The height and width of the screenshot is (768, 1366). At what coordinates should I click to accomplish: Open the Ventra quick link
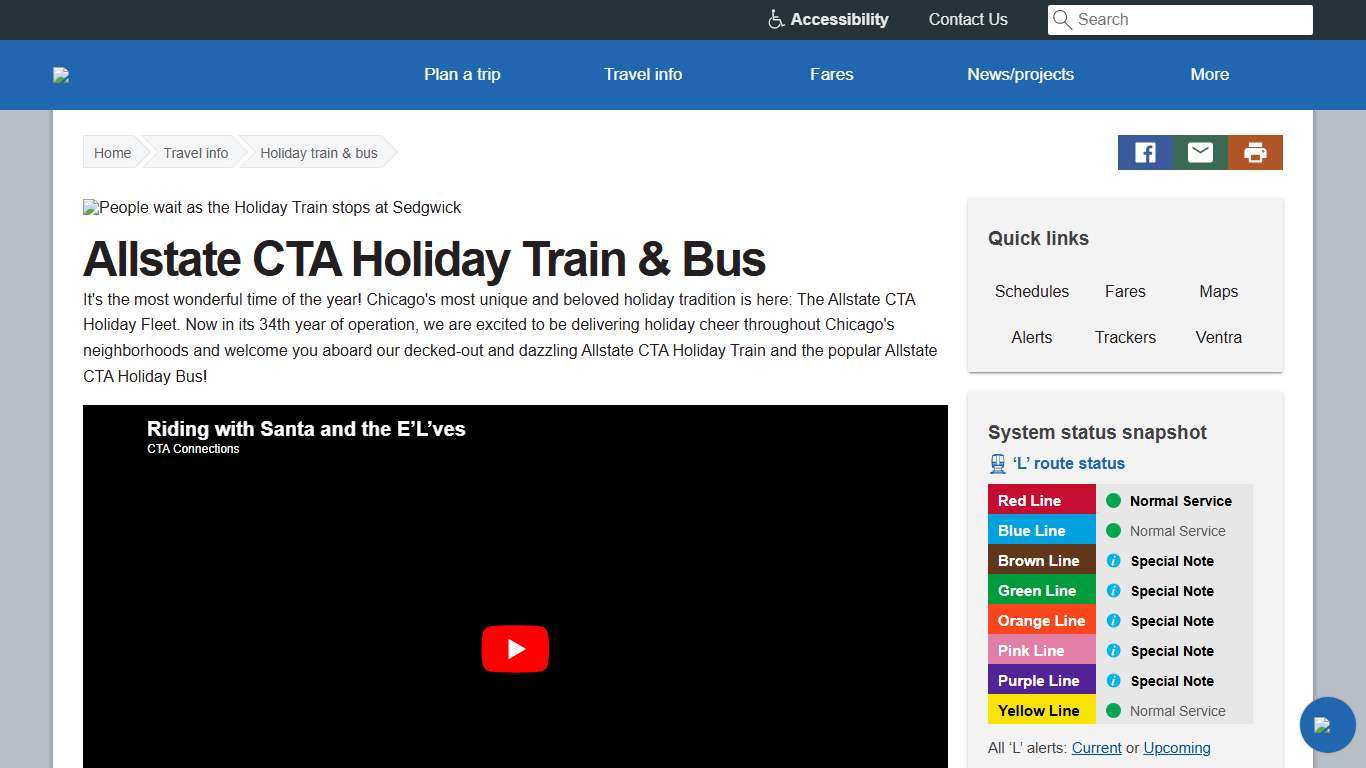[x=1218, y=337]
